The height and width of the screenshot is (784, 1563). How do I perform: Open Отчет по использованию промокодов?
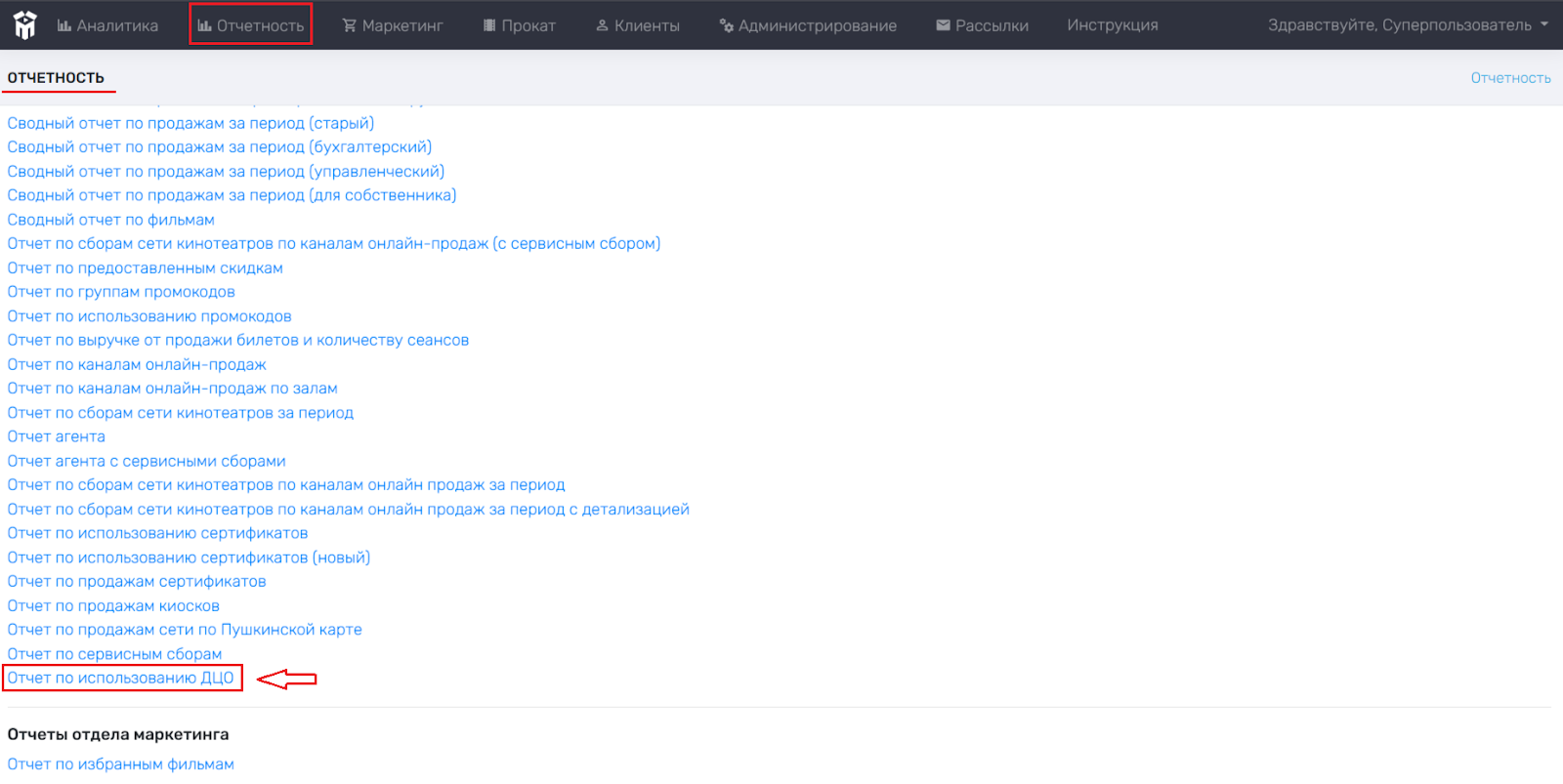pyautogui.click(x=149, y=316)
